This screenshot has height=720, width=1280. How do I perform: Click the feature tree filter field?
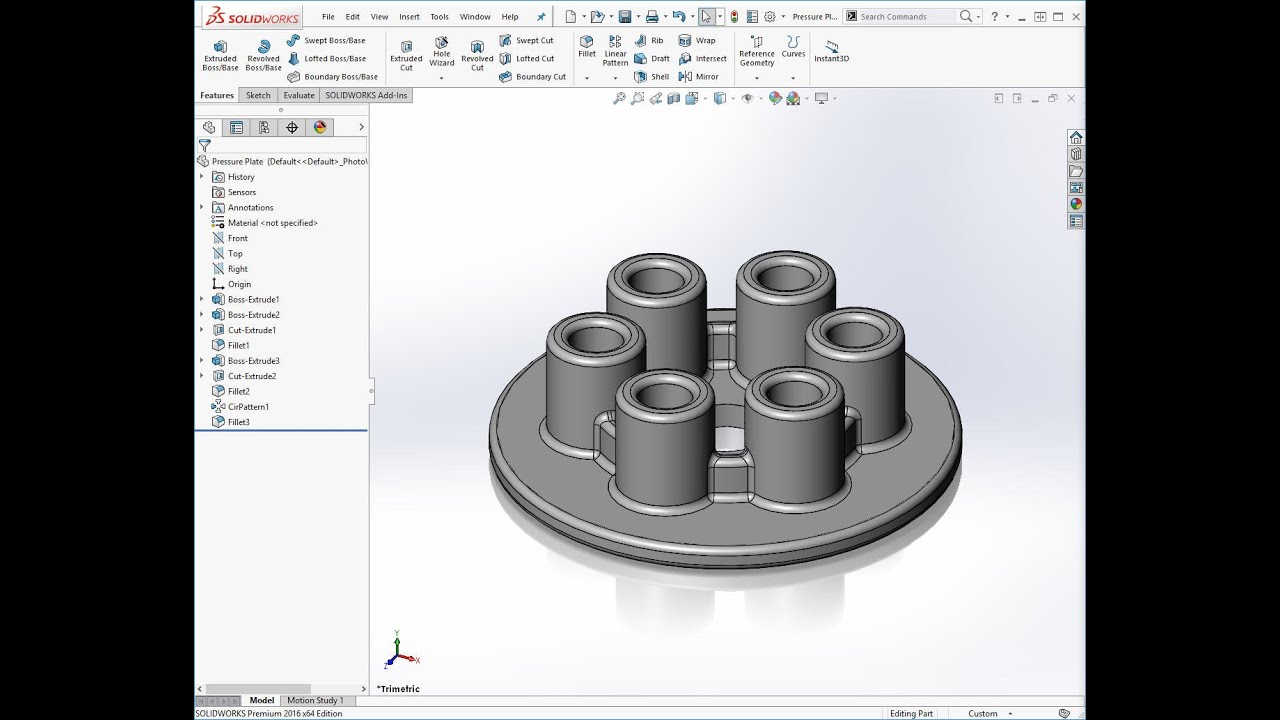pyautogui.click(x=288, y=145)
